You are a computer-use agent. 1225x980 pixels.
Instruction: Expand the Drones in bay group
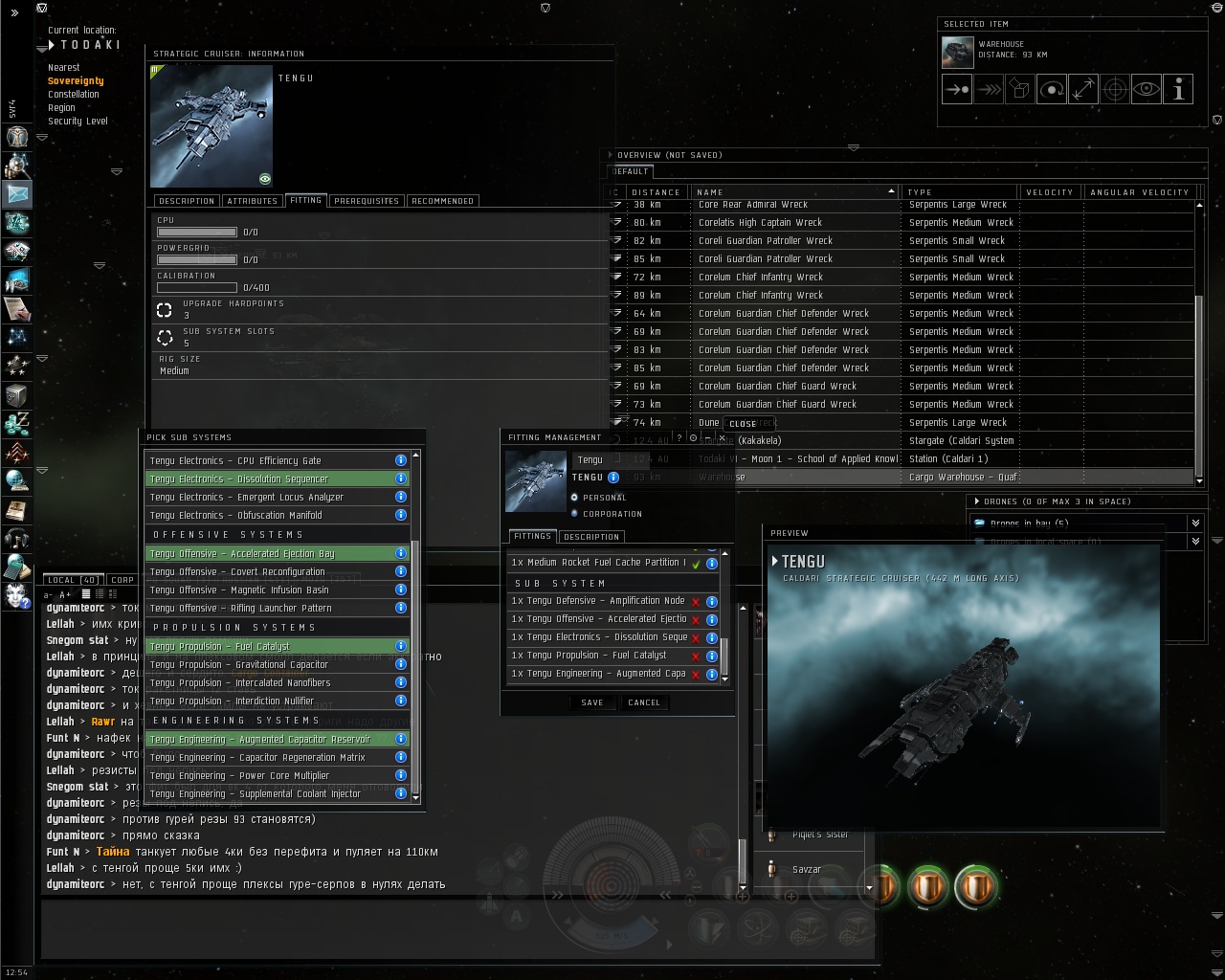coord(1194,523)
